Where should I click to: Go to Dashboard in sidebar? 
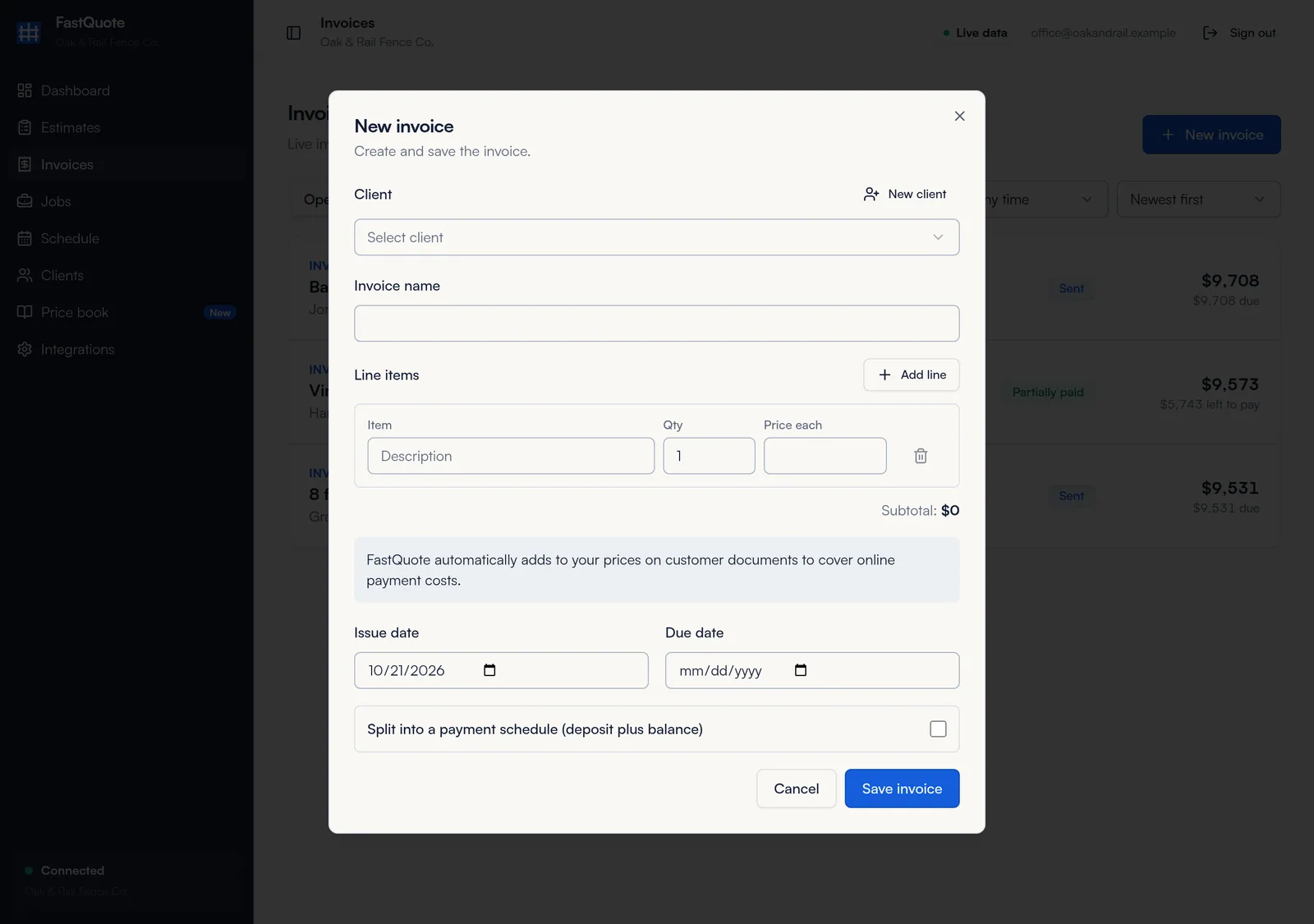[126, 90]
